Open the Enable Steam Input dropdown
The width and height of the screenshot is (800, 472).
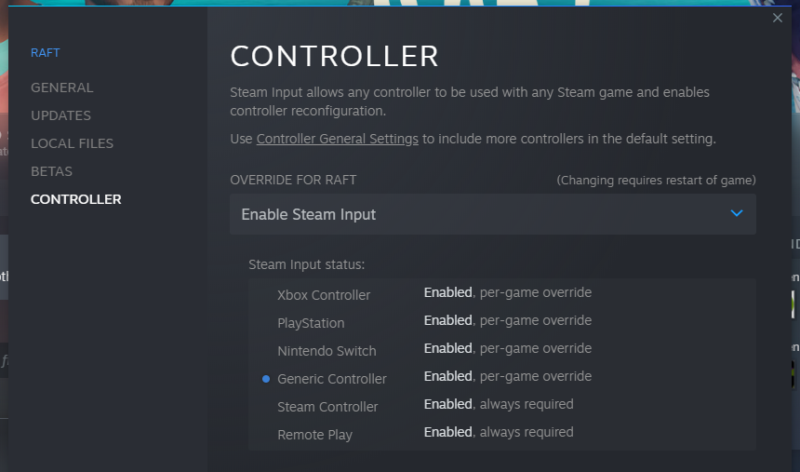492,214
